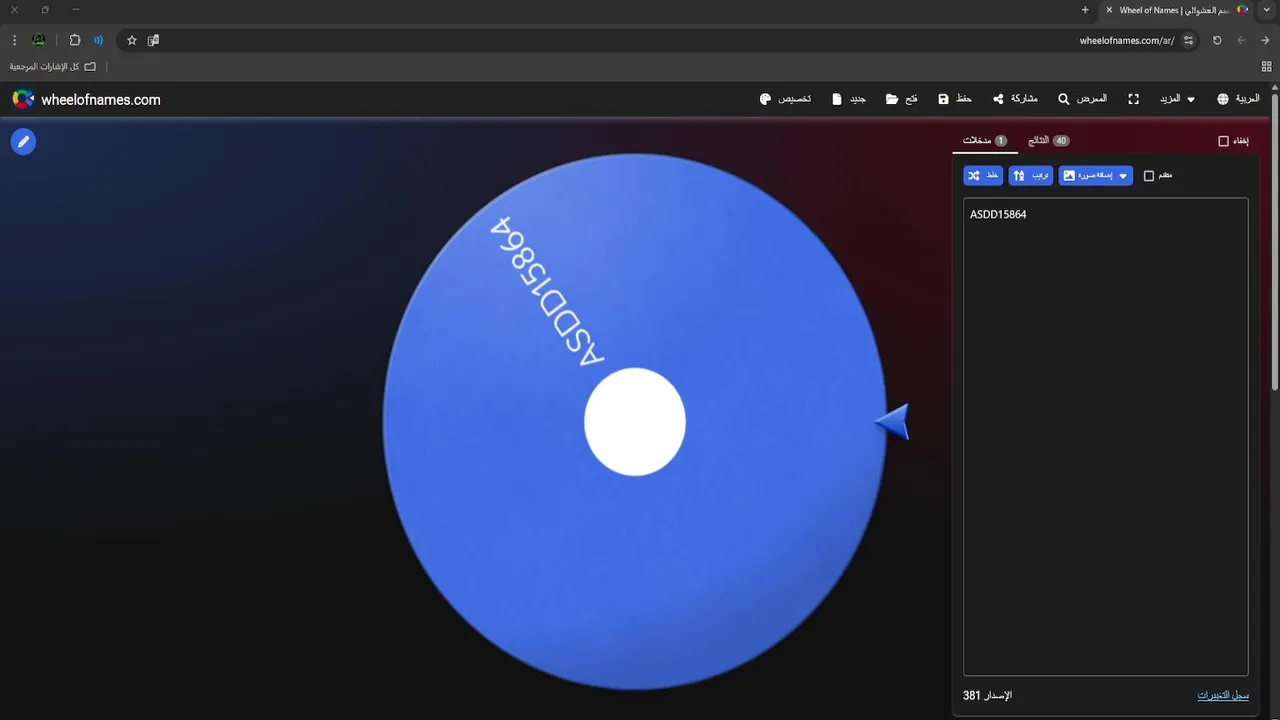The height and width of the screenshot is (720, 1280).
Task: Create a new wheel with جديد
Action: click(849, 99)
